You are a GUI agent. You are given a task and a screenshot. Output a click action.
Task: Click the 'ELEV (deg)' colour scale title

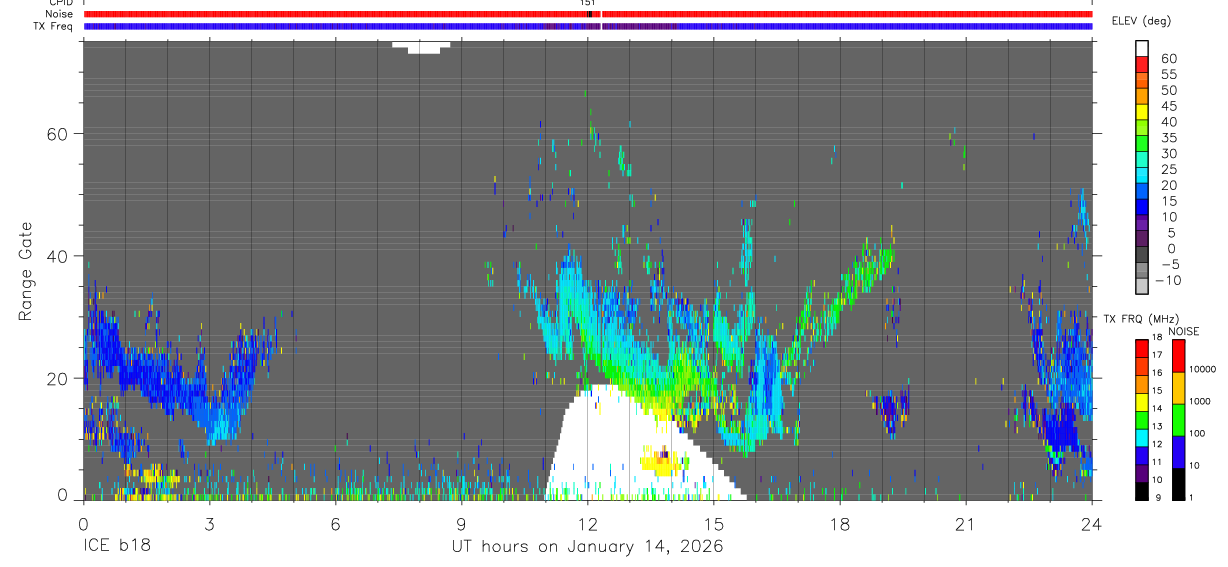1143,21
